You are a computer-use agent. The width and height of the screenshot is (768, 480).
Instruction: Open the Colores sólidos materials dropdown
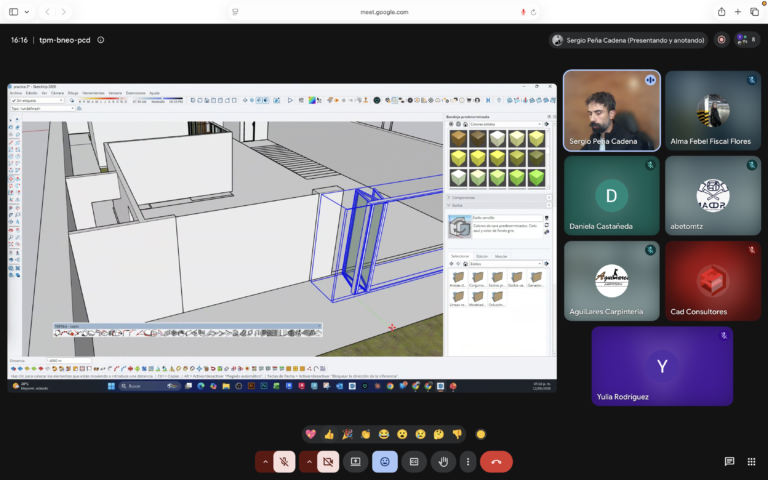506,124
